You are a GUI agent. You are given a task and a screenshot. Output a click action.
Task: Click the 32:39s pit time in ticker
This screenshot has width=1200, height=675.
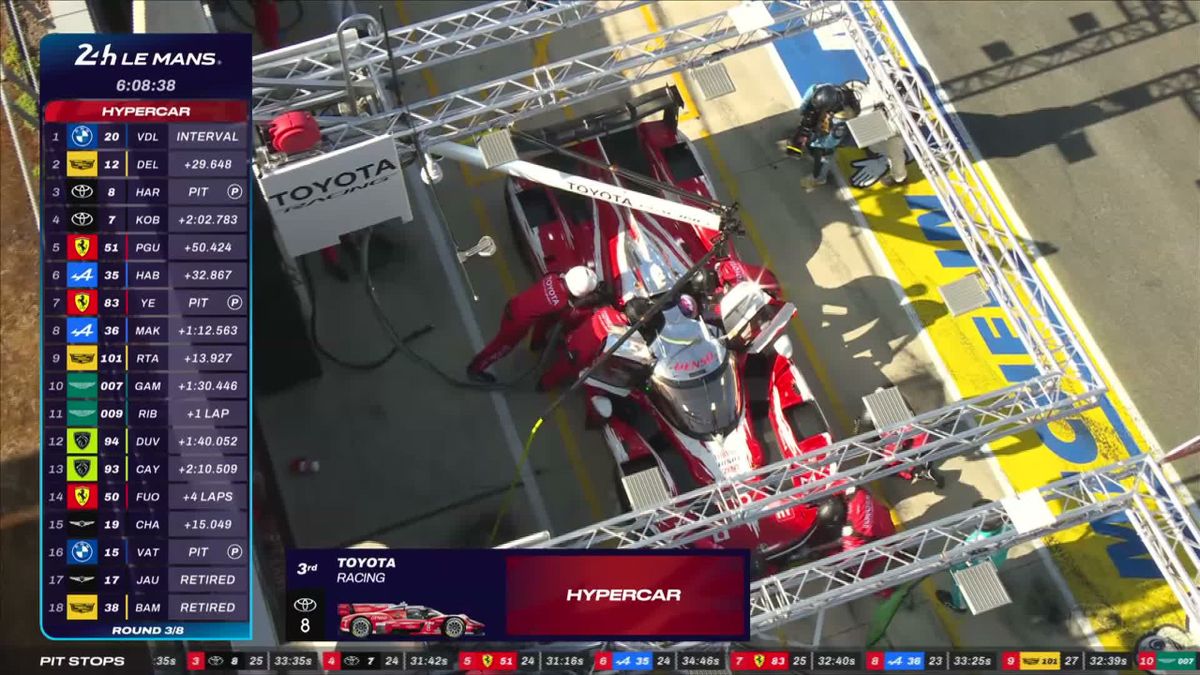click(x=1108, y=661)
